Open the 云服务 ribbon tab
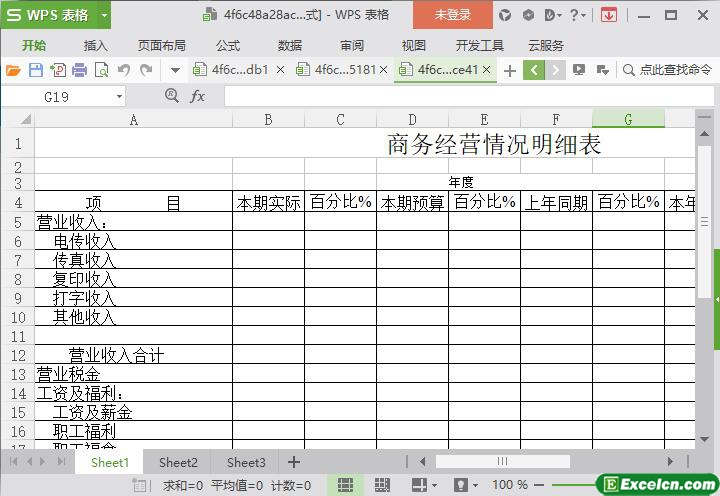Viewport: 720px width, 496px height. [546, 45]
